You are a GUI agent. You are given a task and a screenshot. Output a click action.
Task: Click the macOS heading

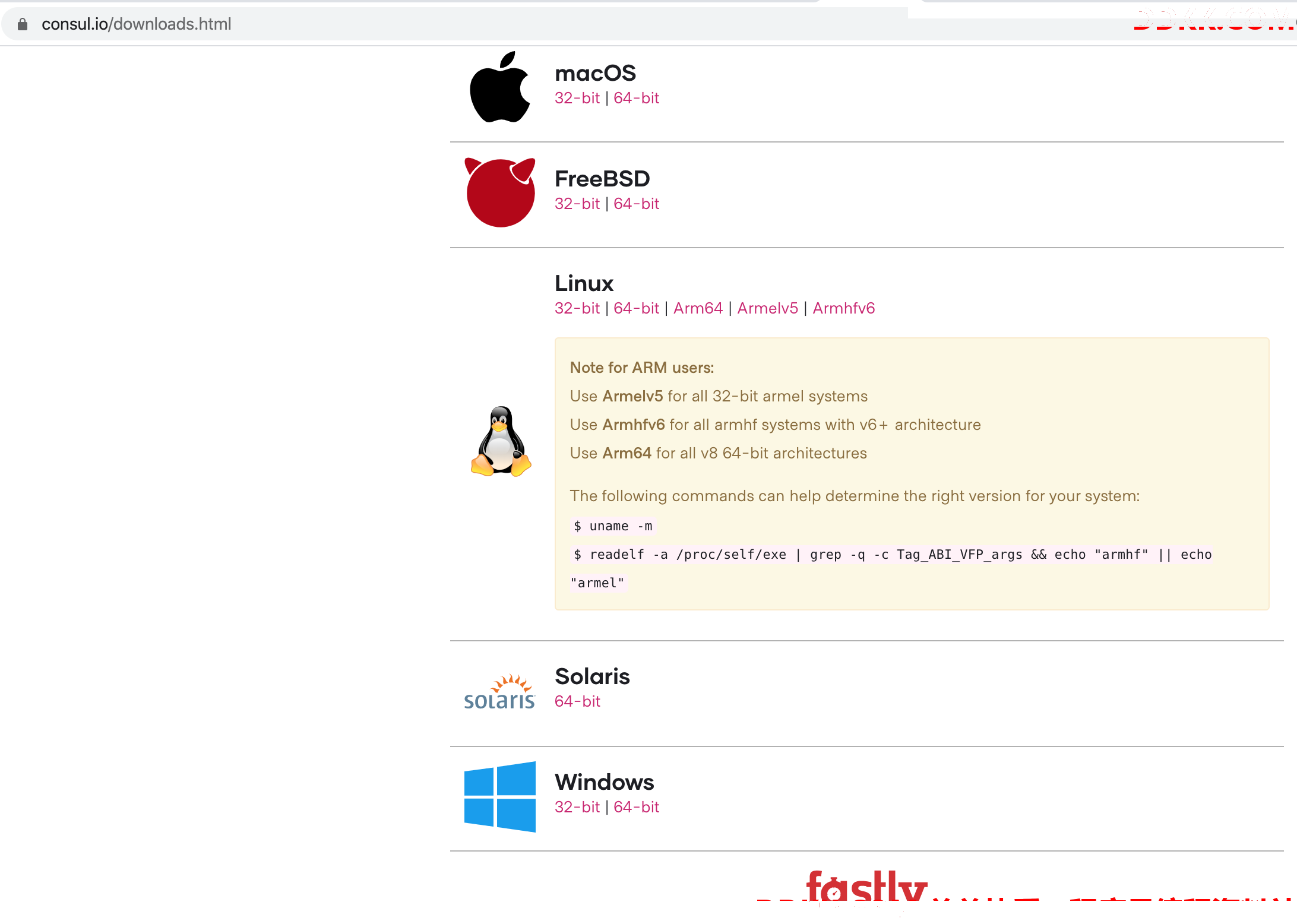[x=595, y=73]
